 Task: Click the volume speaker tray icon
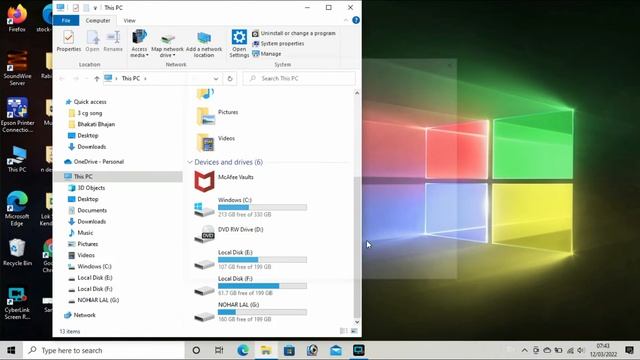point(581,350)
